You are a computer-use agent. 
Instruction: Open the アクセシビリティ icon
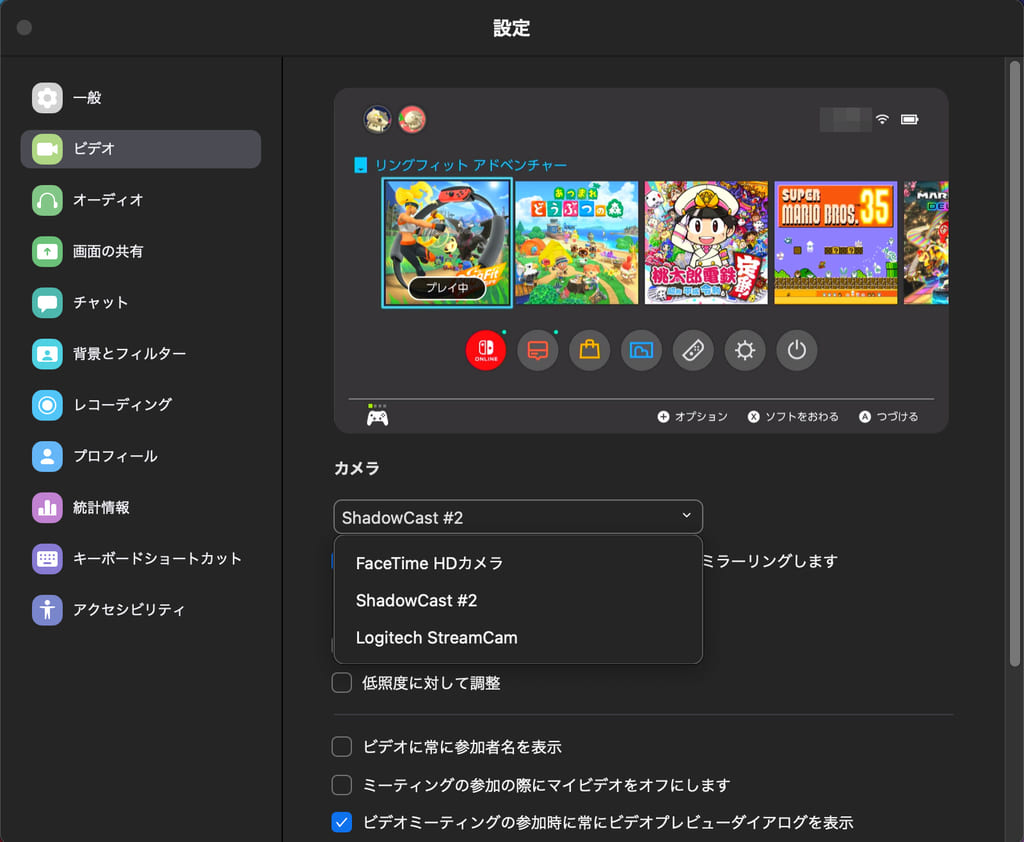click(47, 610)
